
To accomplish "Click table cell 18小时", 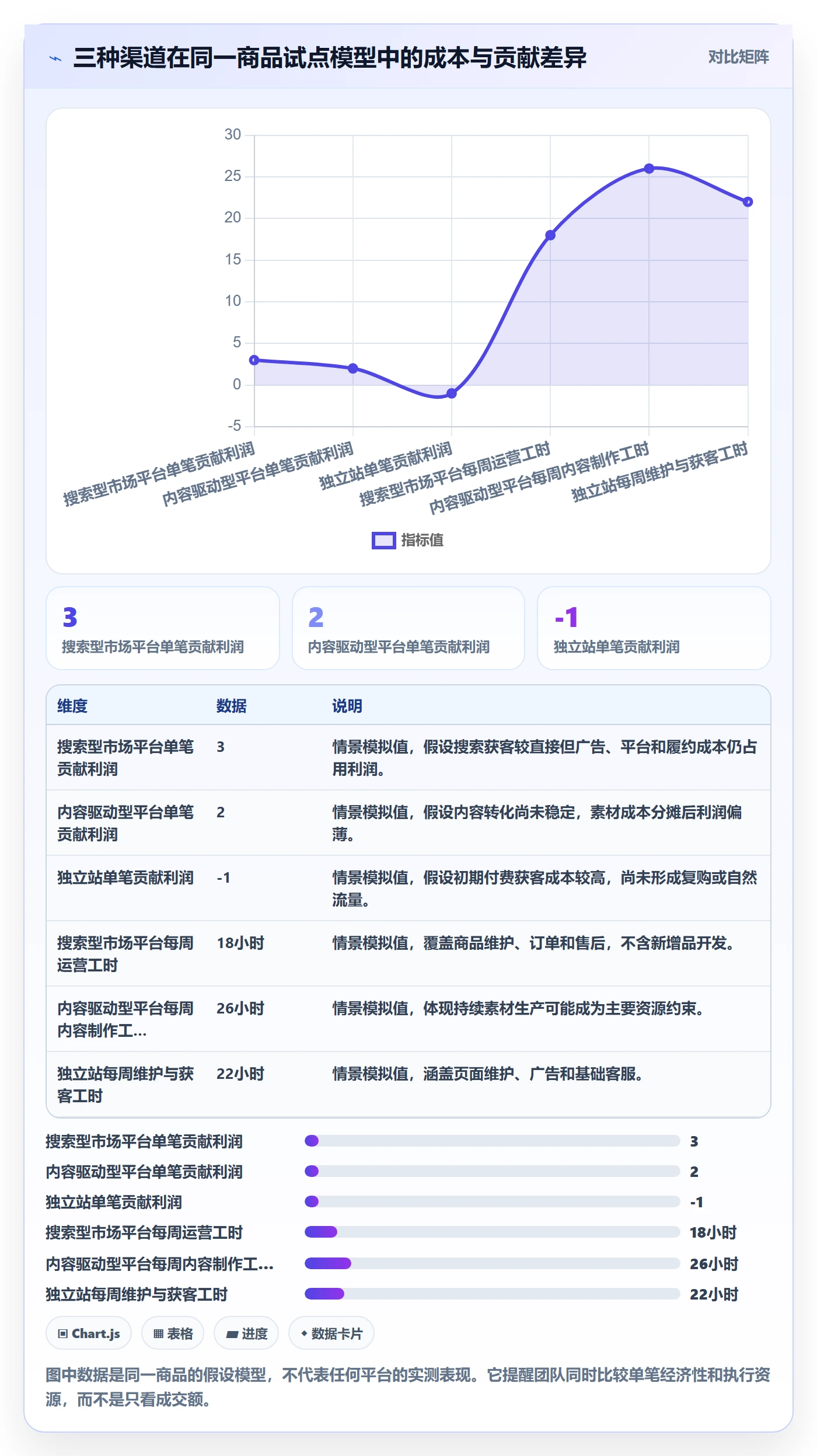I will click(x=240, y=943).
